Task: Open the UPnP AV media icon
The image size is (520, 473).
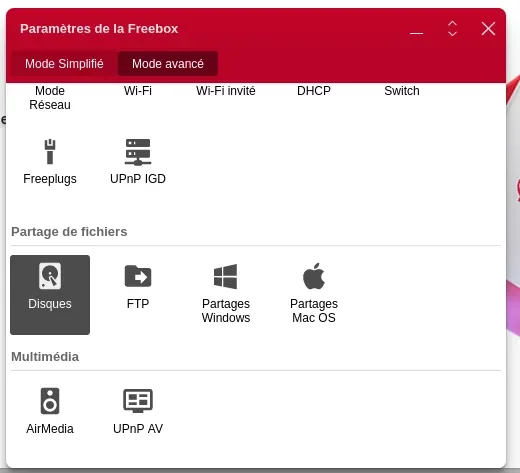Action: (138, 401)
